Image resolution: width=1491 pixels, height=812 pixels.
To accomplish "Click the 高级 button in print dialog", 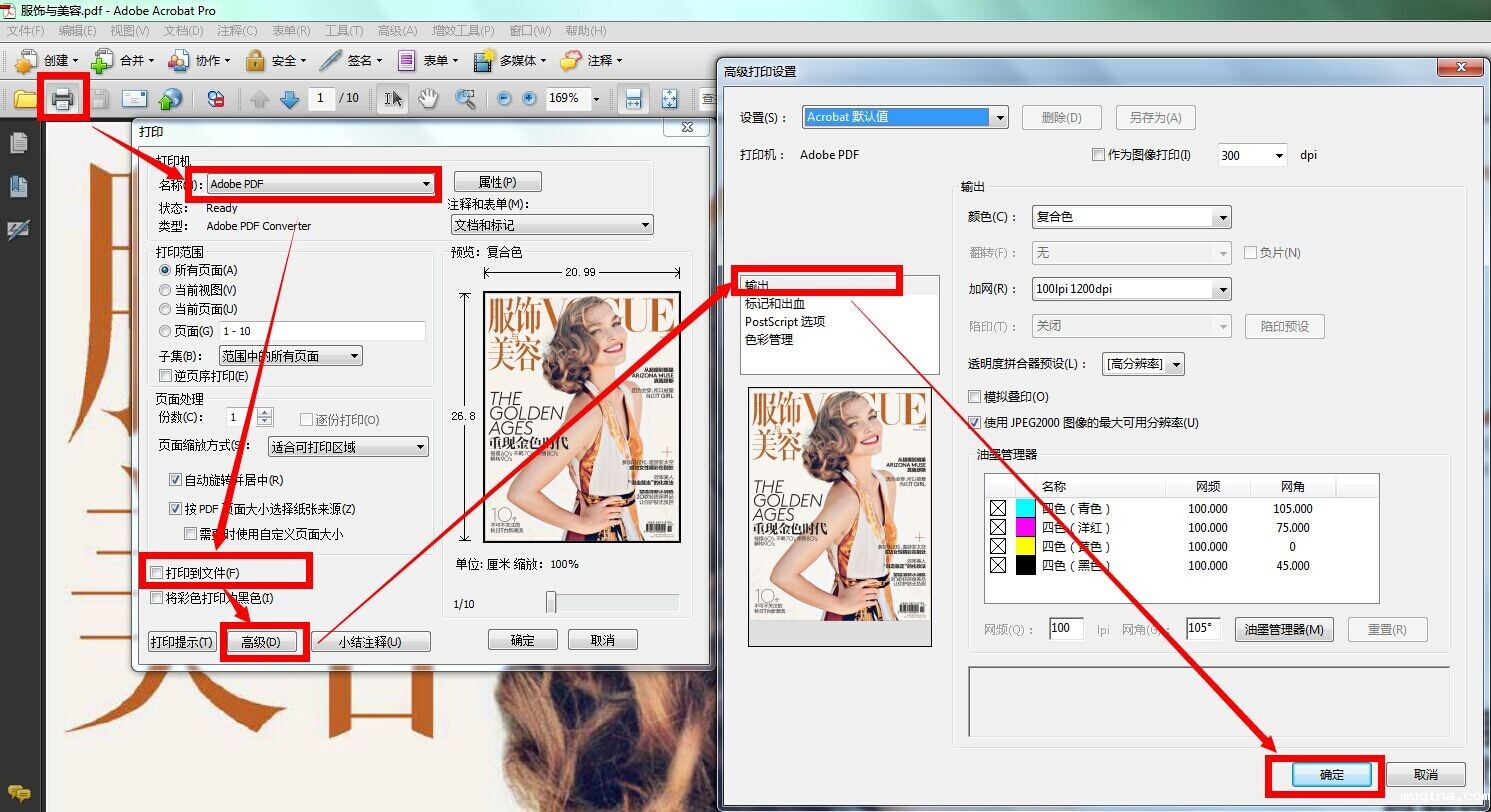I will tap(261, 642).
